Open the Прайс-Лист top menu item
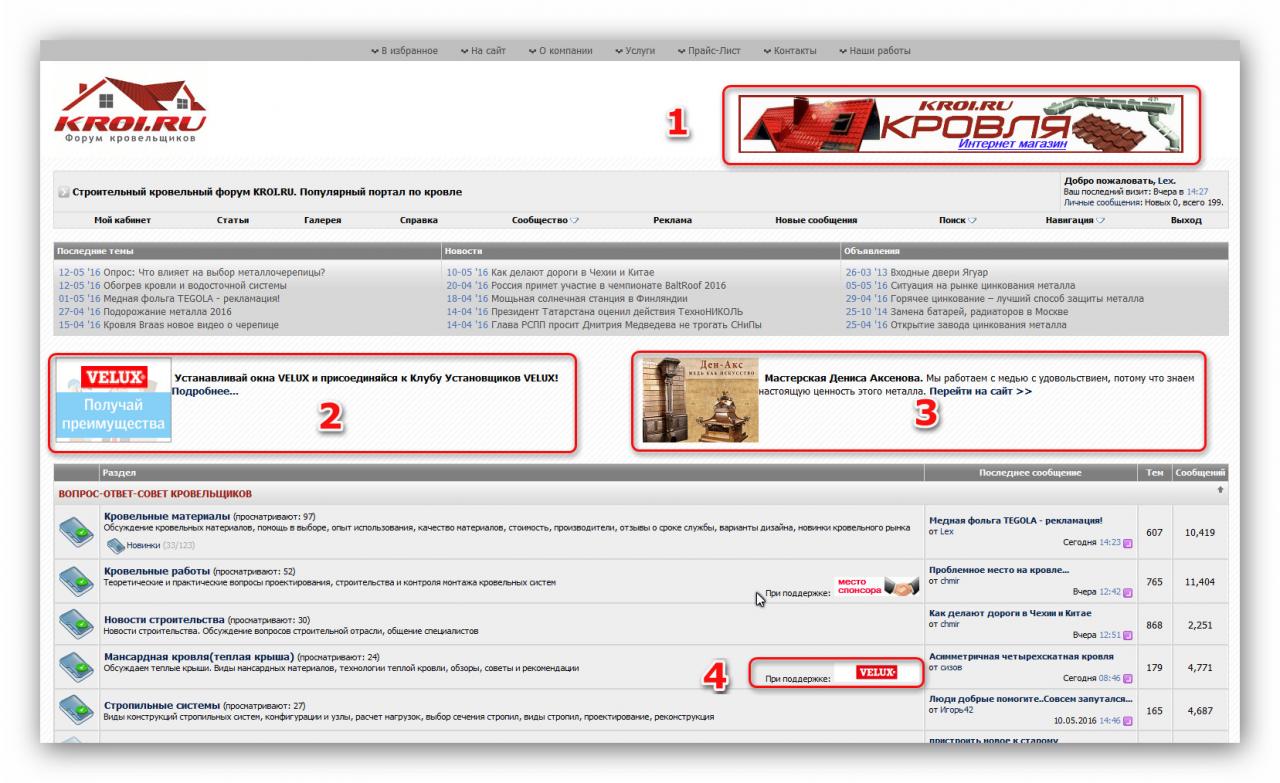The height and width of the screenshot is (783, 1280). tap(708, 51)
